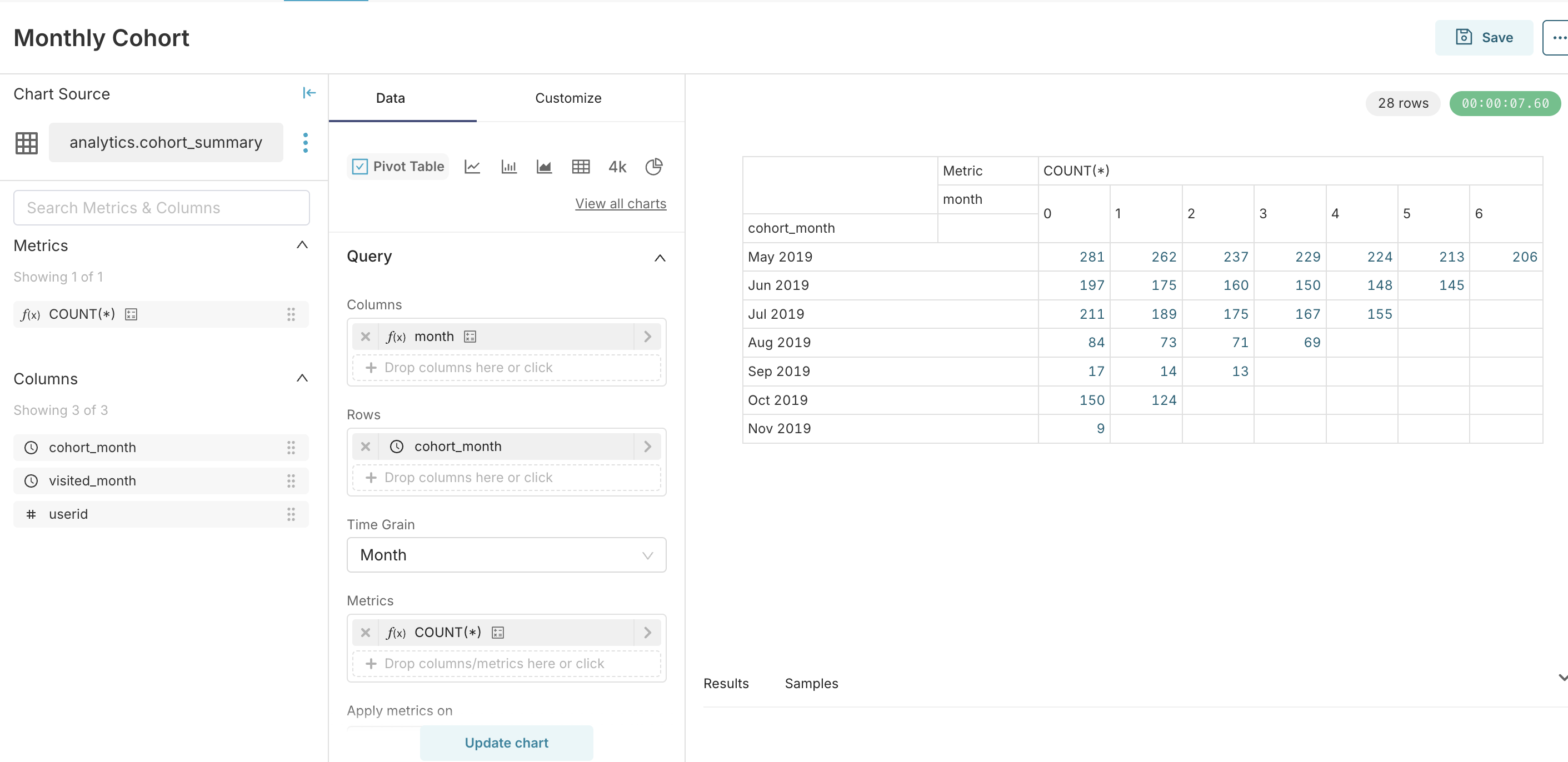Open the View all charts link
Screen dimensions: 1568x762
pyautogui.click(x=620, y=204)
